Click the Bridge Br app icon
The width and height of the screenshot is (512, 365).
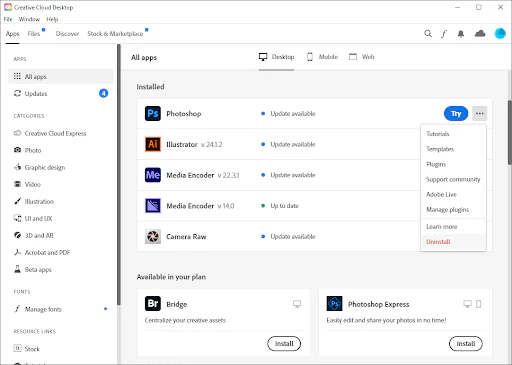pyautogui.click(x=153, y=303)
